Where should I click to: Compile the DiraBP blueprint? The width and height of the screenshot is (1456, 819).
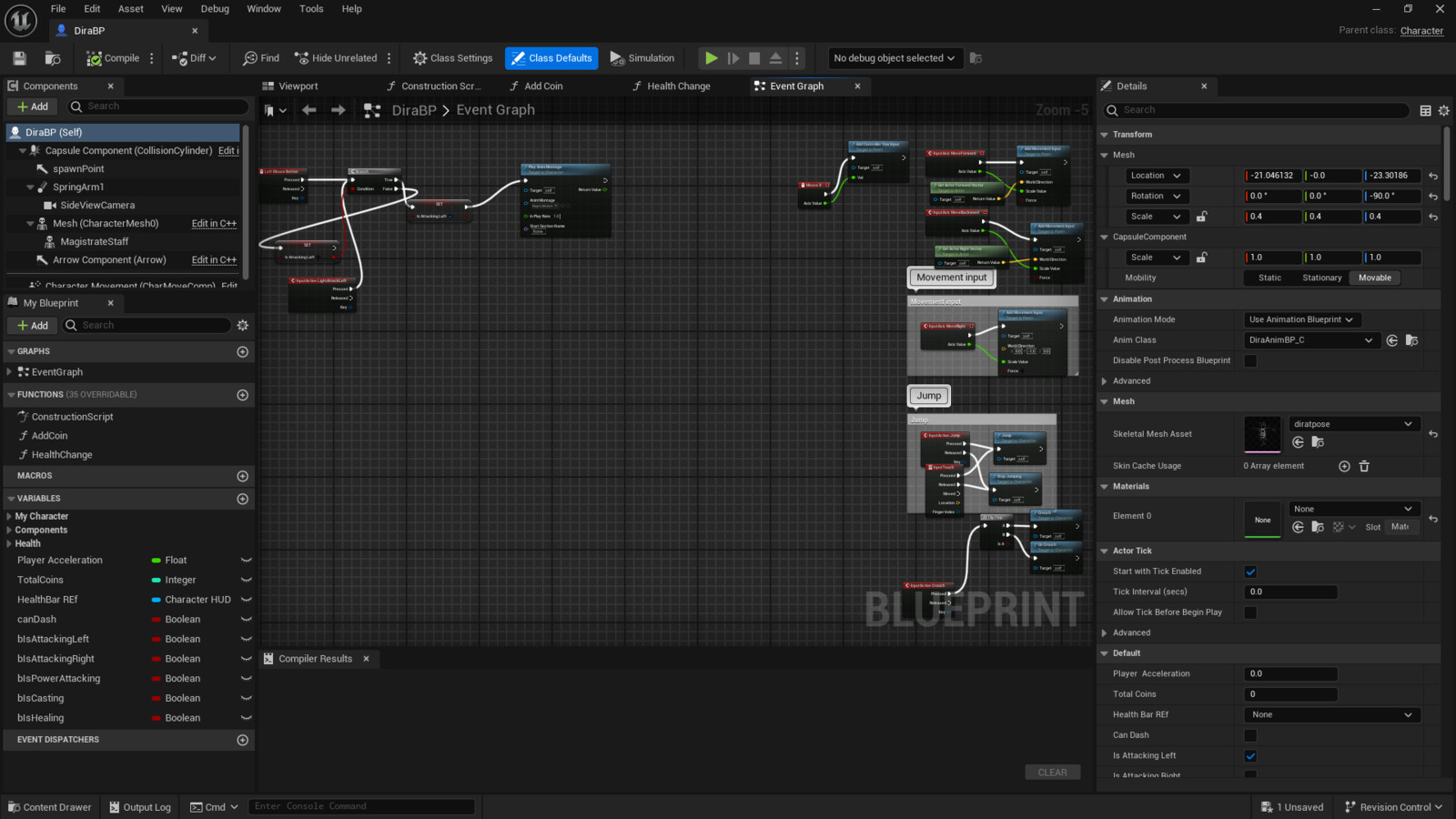(113, 58)
